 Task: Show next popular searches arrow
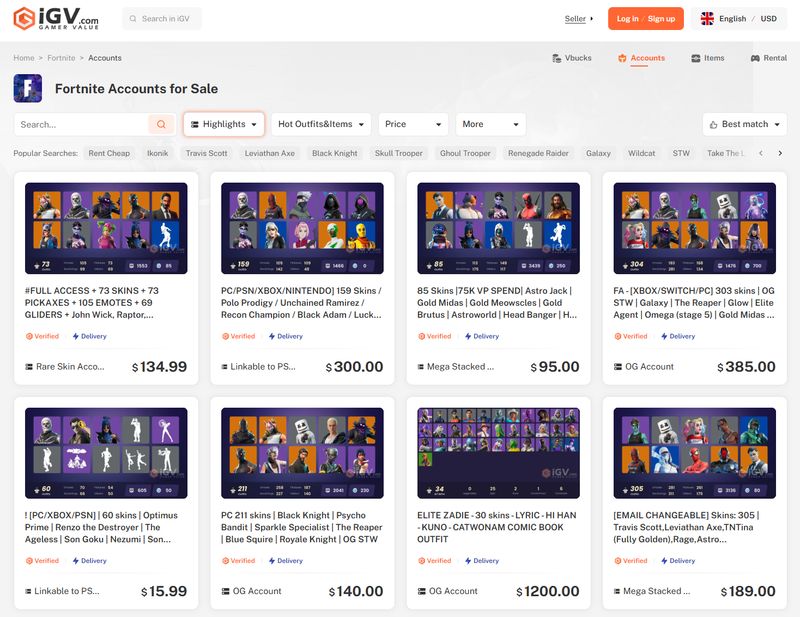(x=780, y=153)
